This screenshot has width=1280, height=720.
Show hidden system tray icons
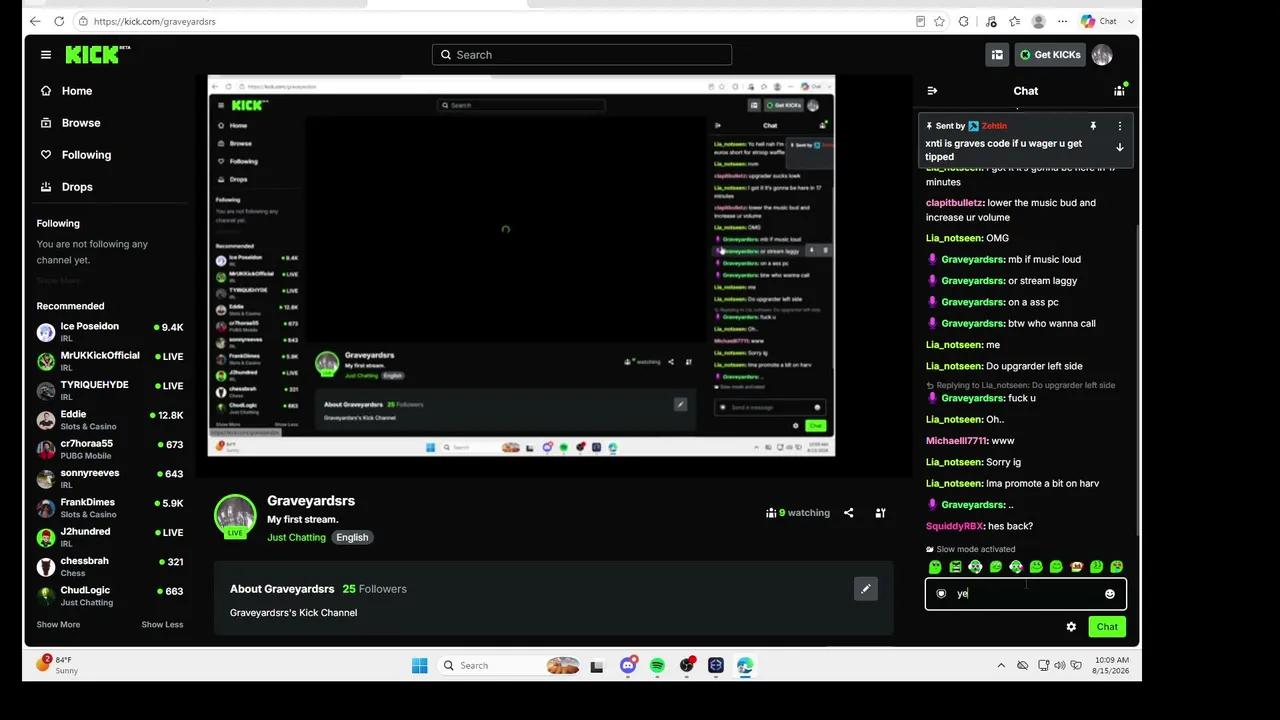(x=1001, y=666)
